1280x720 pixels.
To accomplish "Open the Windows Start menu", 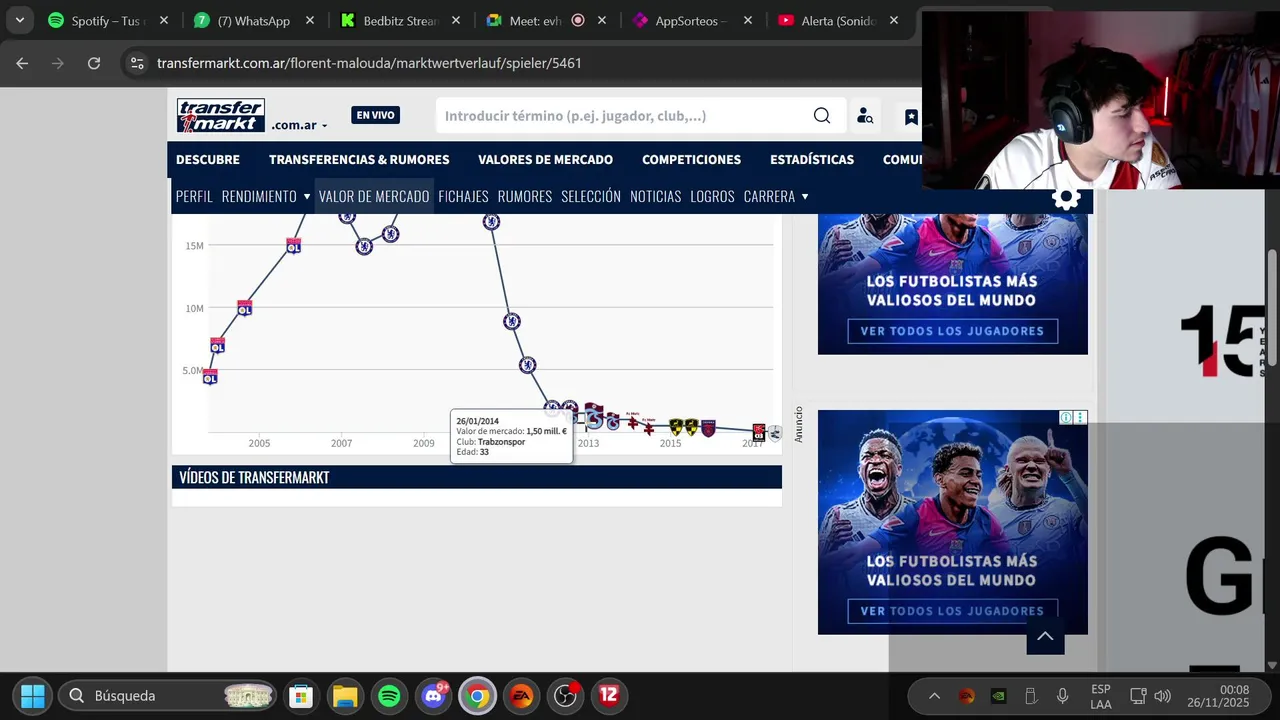I will pyautogui.click(x=33, y=695).
